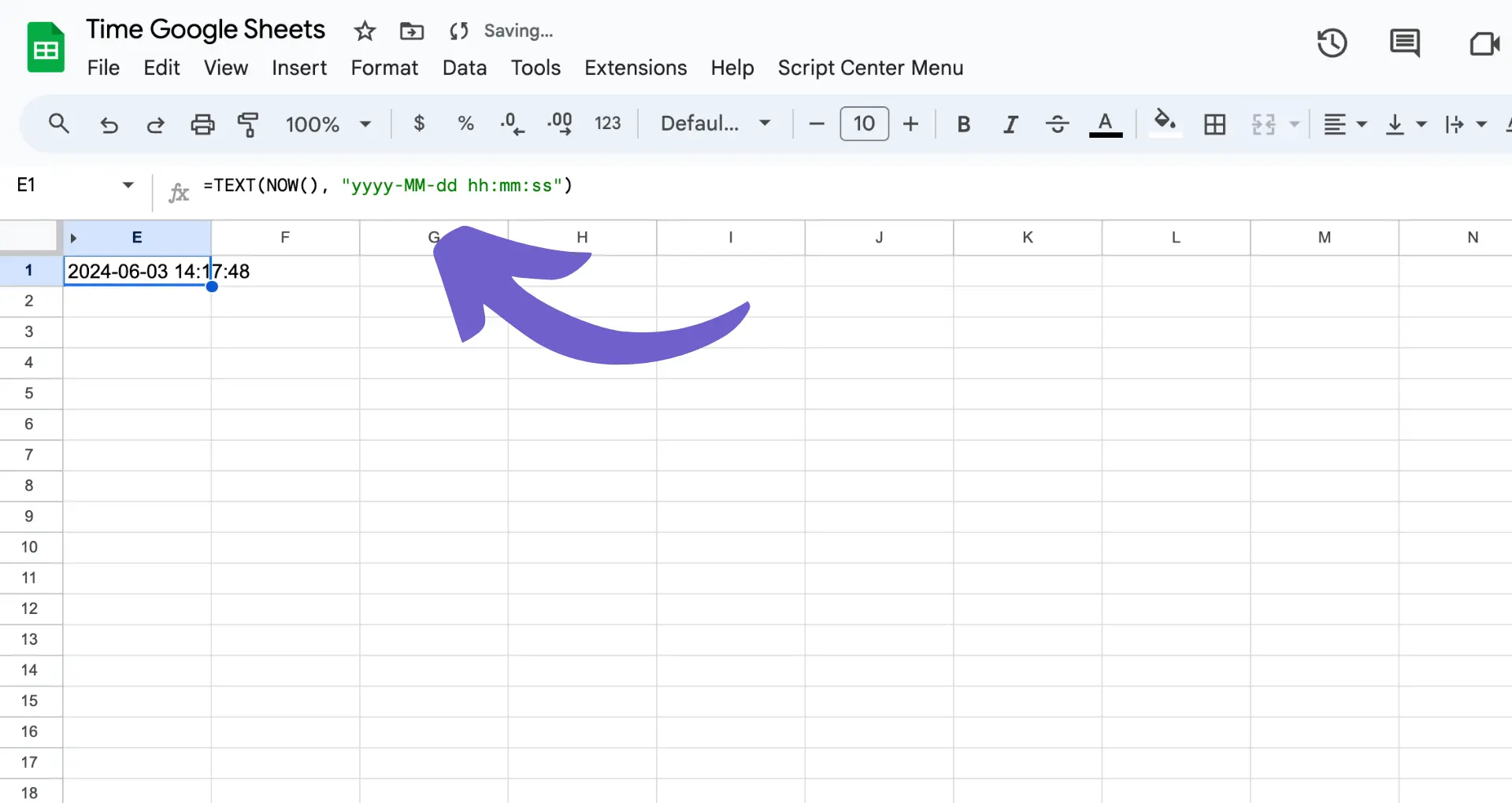Star the Time Google Sheets document
1512x803 pixels.
(365, 31)
